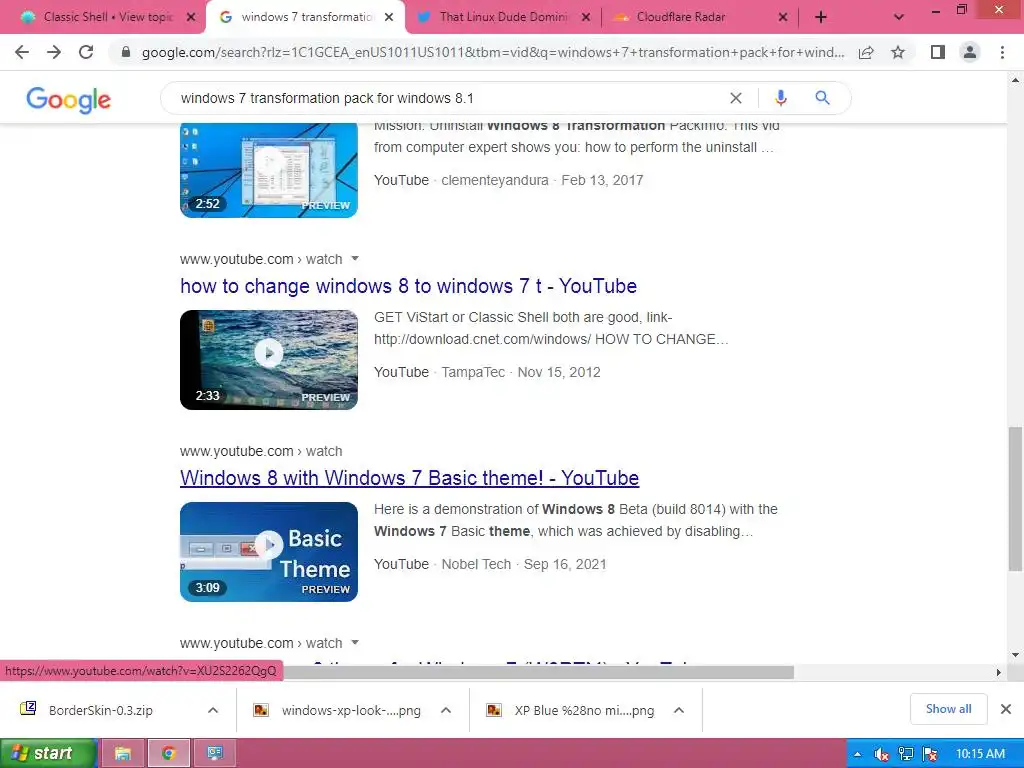Bookmark this page with the star
1024x768 pixels.
[898, 52]
